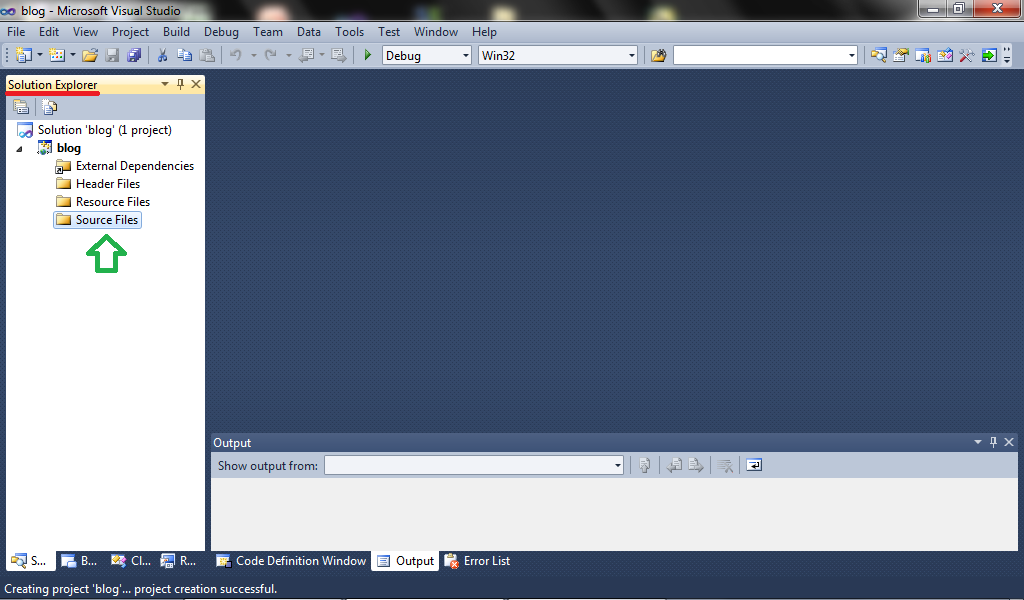Image resolution: width=1024 pixels, height=600 pixels.
Task: Click the Paste clipboard icon
Action: pos(207,55)
